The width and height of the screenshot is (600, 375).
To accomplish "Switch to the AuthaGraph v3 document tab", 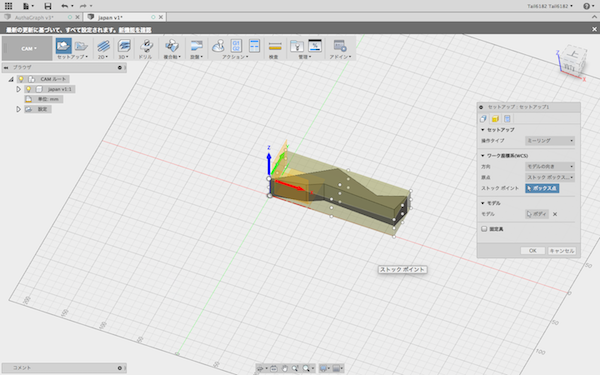I will coord(34,17).
